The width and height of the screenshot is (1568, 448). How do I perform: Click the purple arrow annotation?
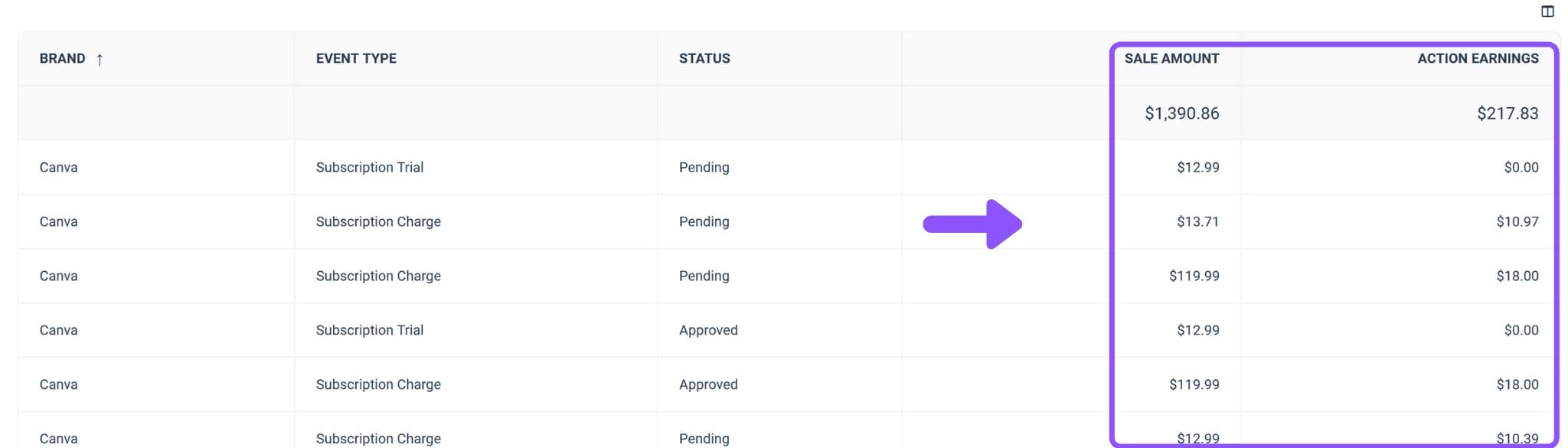click(972, 224)
